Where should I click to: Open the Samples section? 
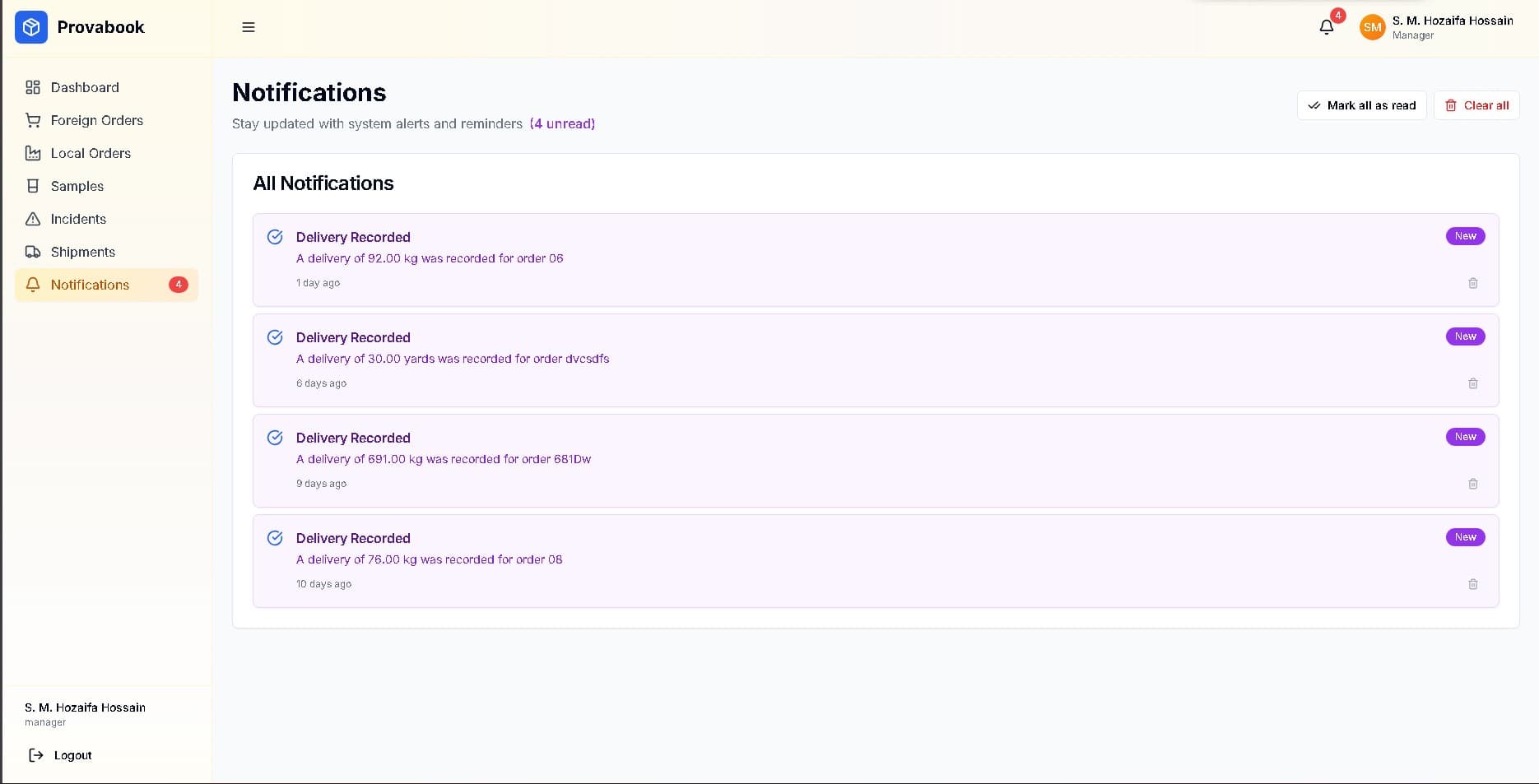click(106, 186)
